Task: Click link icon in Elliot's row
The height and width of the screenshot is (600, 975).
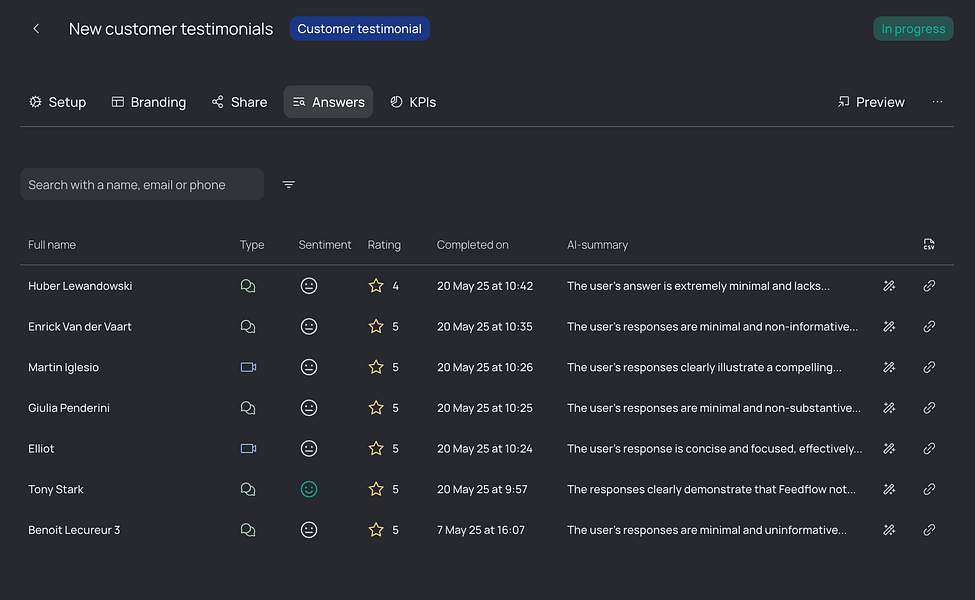Action: 929,449
